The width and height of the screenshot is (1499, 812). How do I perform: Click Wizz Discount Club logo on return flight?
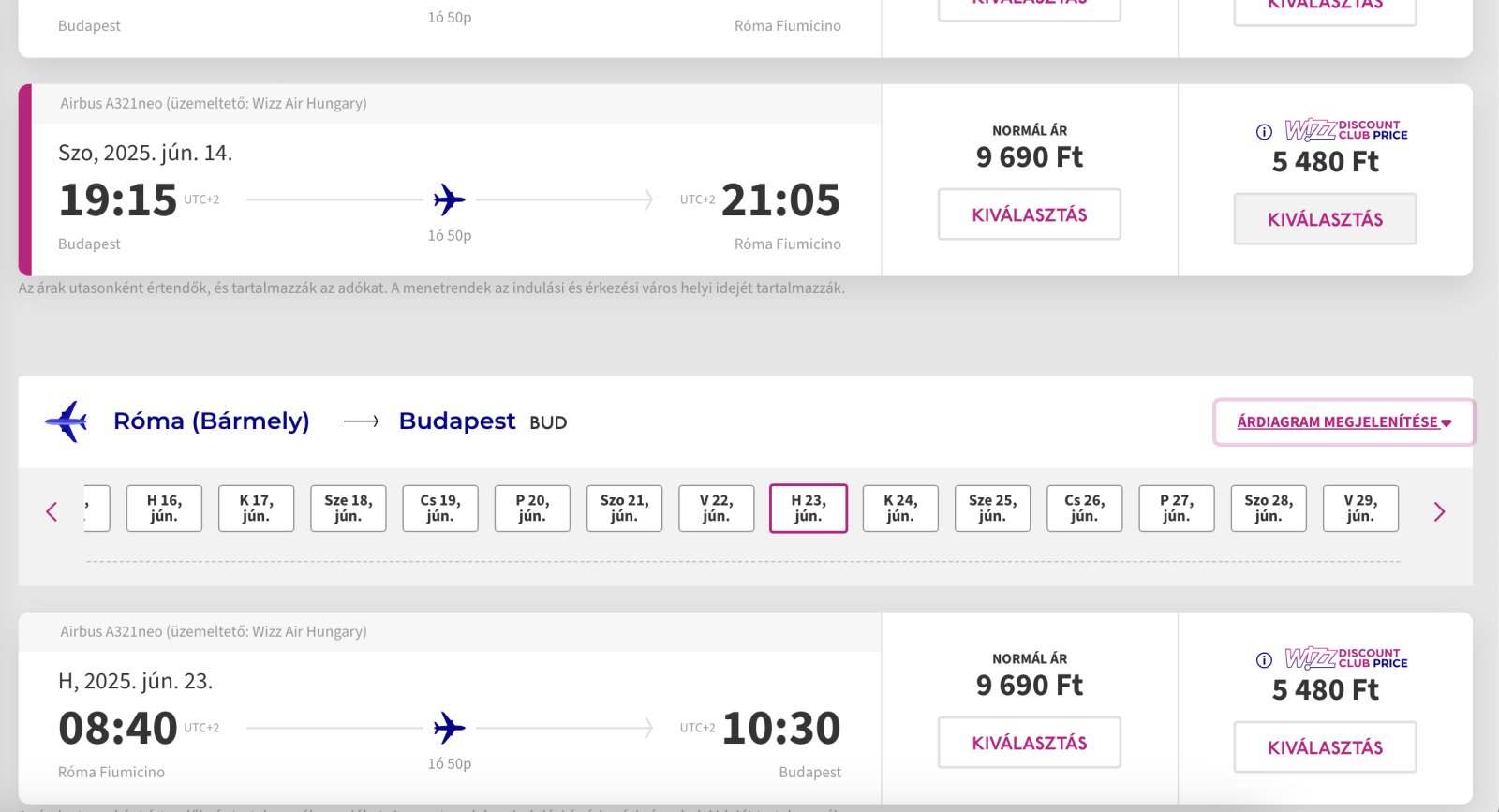click(x=1346, y=658)
